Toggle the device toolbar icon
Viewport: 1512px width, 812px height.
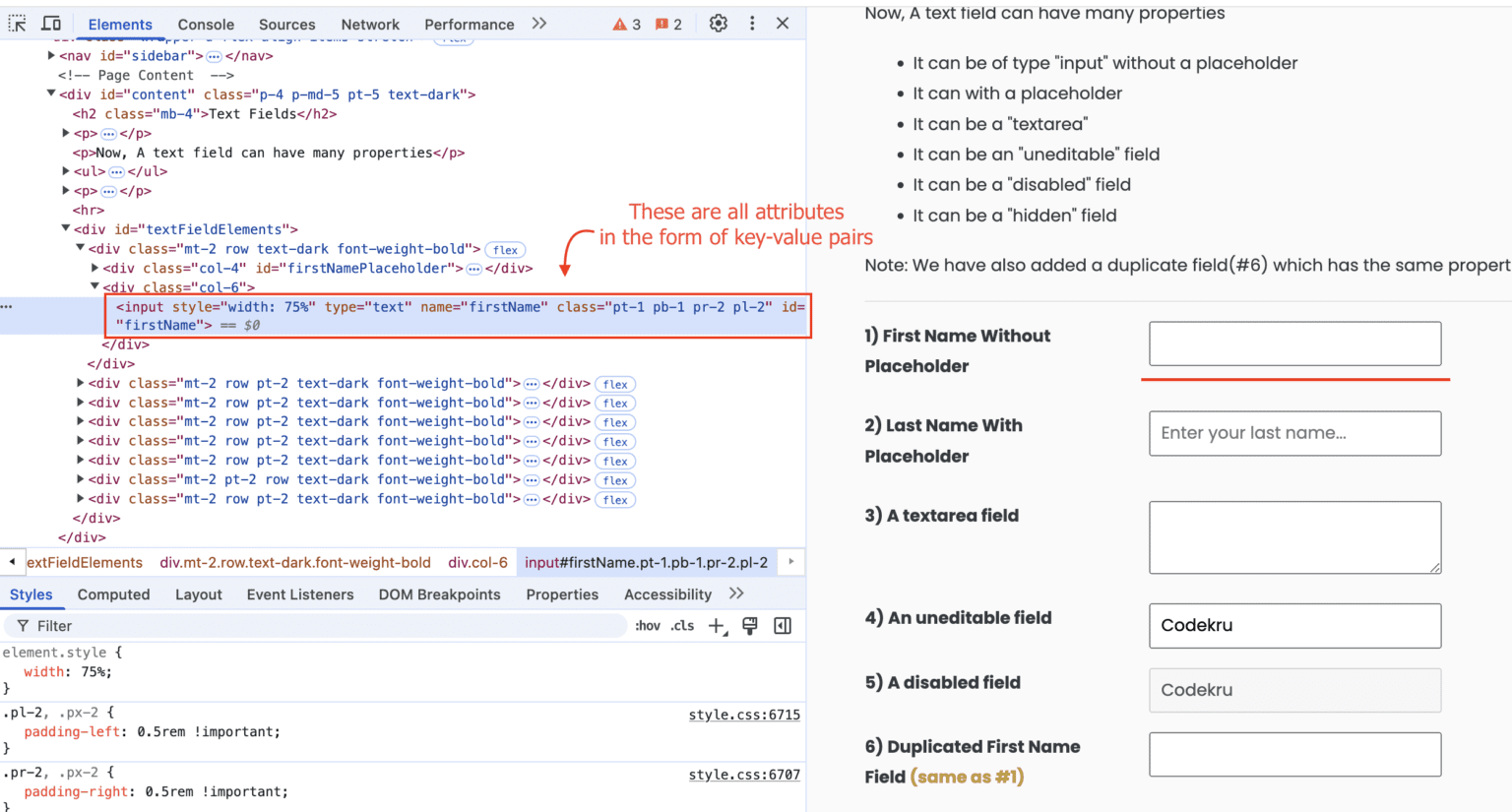tap(51, 23)
